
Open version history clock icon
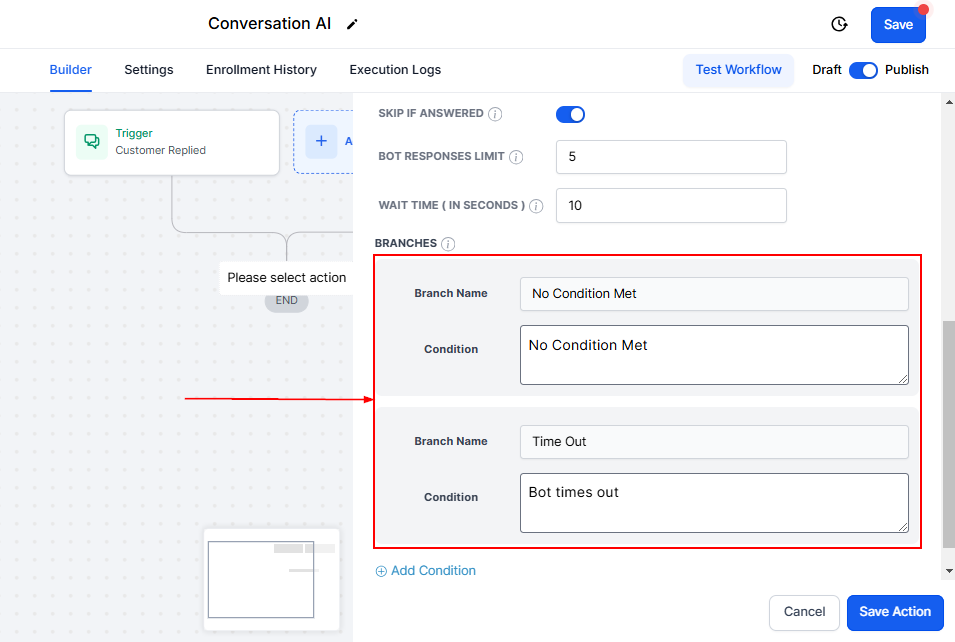tap(839, 24)
